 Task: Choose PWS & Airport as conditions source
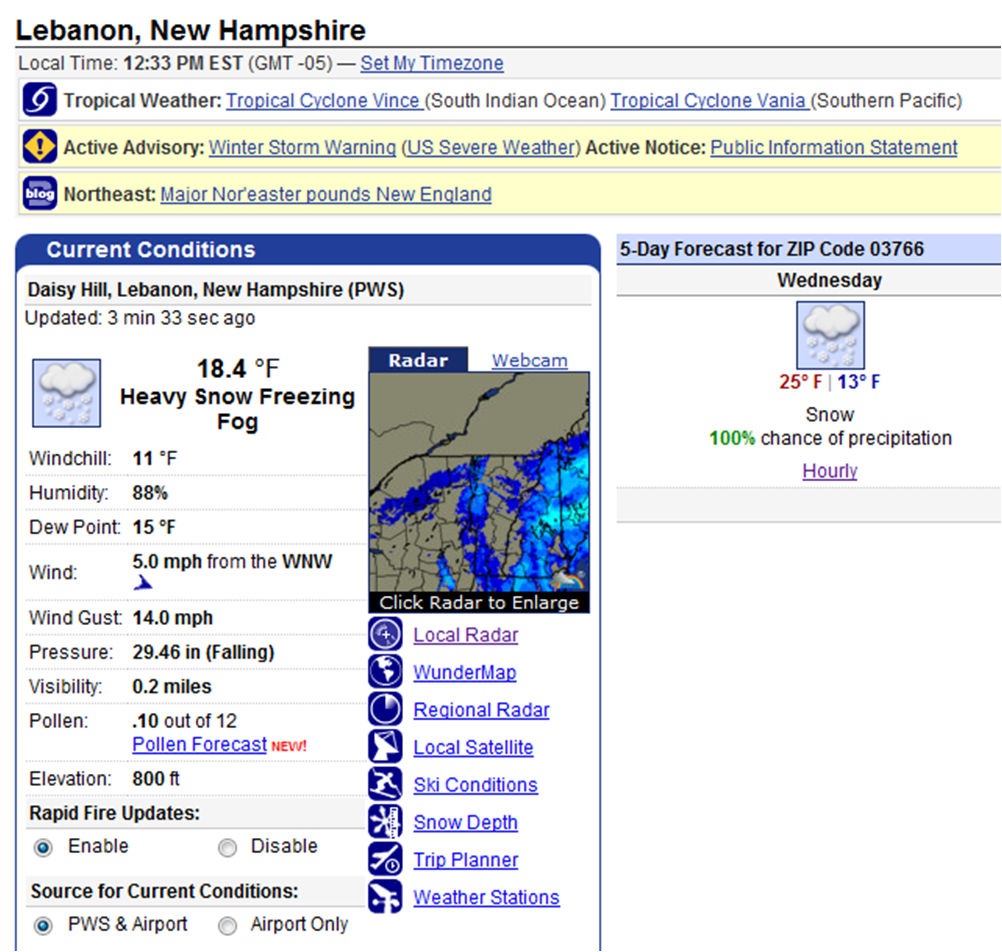(x=43, y=926)
